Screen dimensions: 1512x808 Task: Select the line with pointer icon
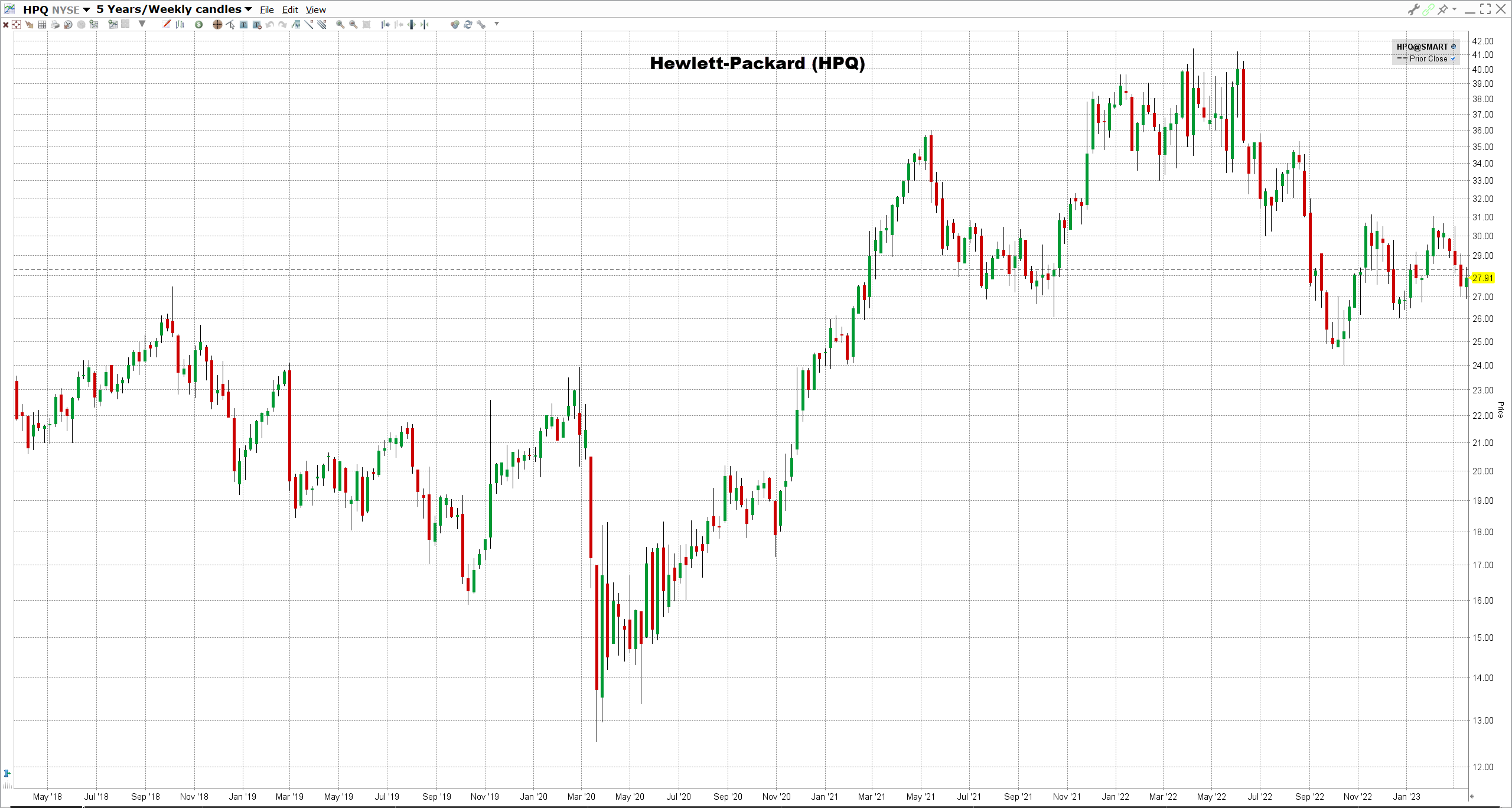pyautogui.click(x=230, y=24)
